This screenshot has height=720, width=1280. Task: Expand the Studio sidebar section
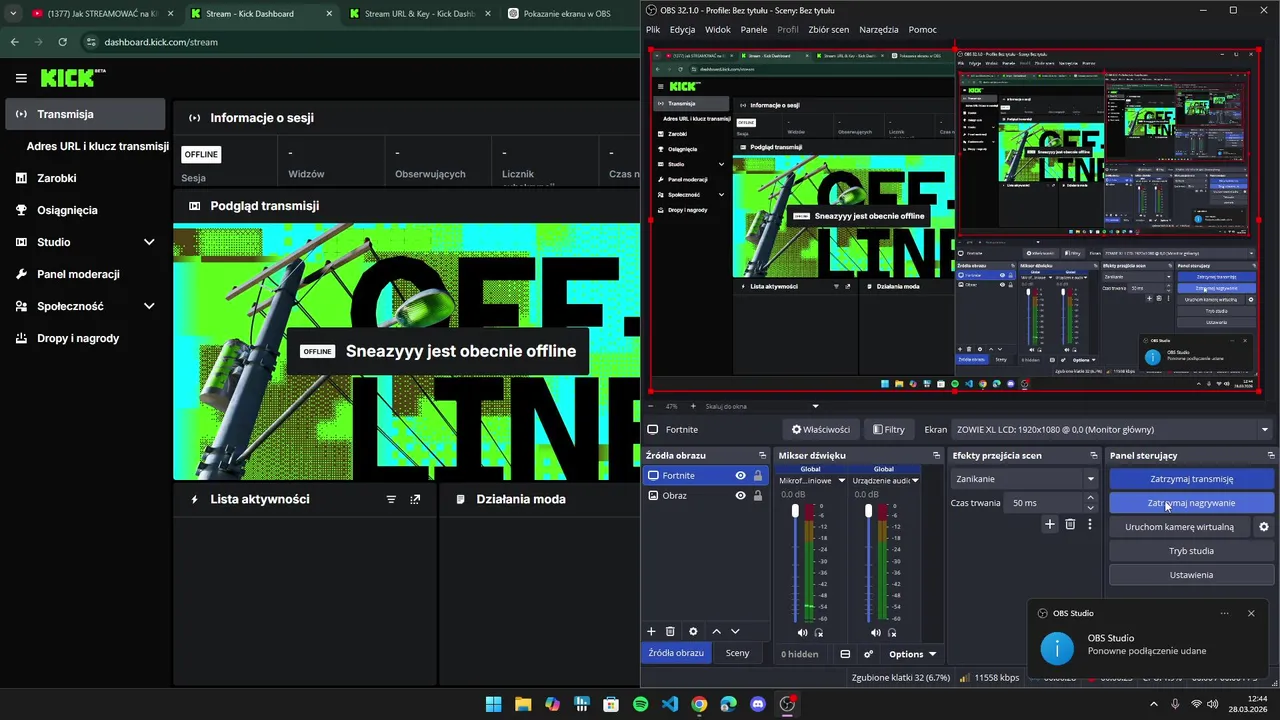click(x=149, y=242)
